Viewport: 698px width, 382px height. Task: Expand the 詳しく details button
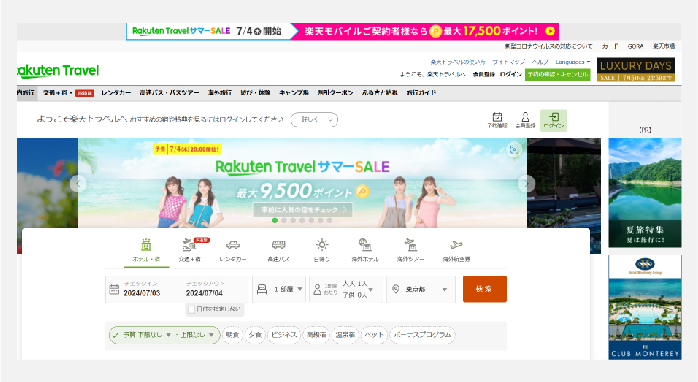pos(314,119)
